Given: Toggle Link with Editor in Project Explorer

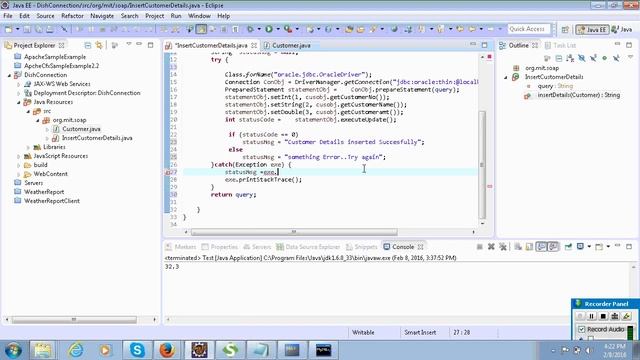Looking at the screenshot, I should [x=99, y=45].
